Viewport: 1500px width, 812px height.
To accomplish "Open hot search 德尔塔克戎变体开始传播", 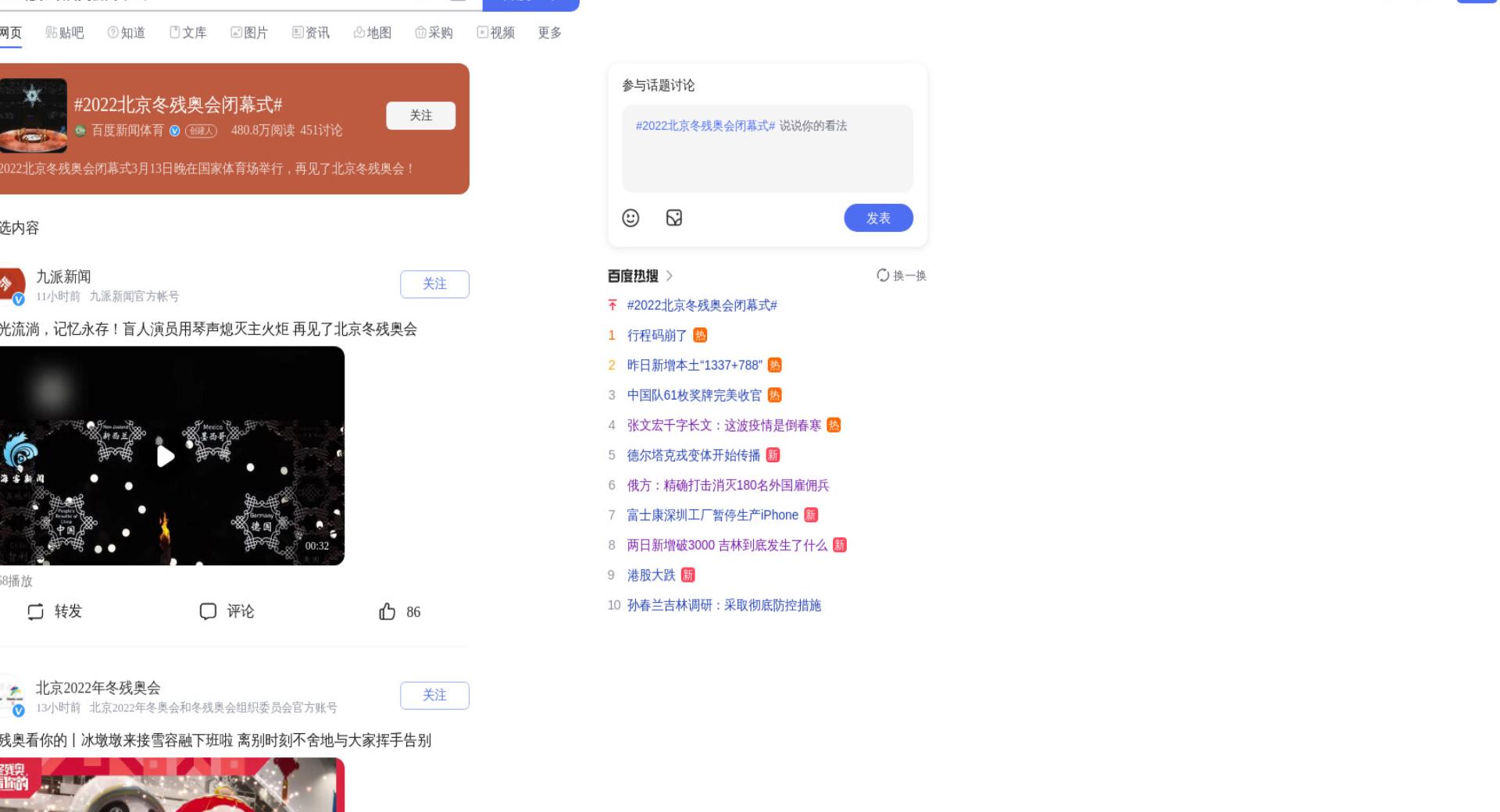I will coord(694,455).
